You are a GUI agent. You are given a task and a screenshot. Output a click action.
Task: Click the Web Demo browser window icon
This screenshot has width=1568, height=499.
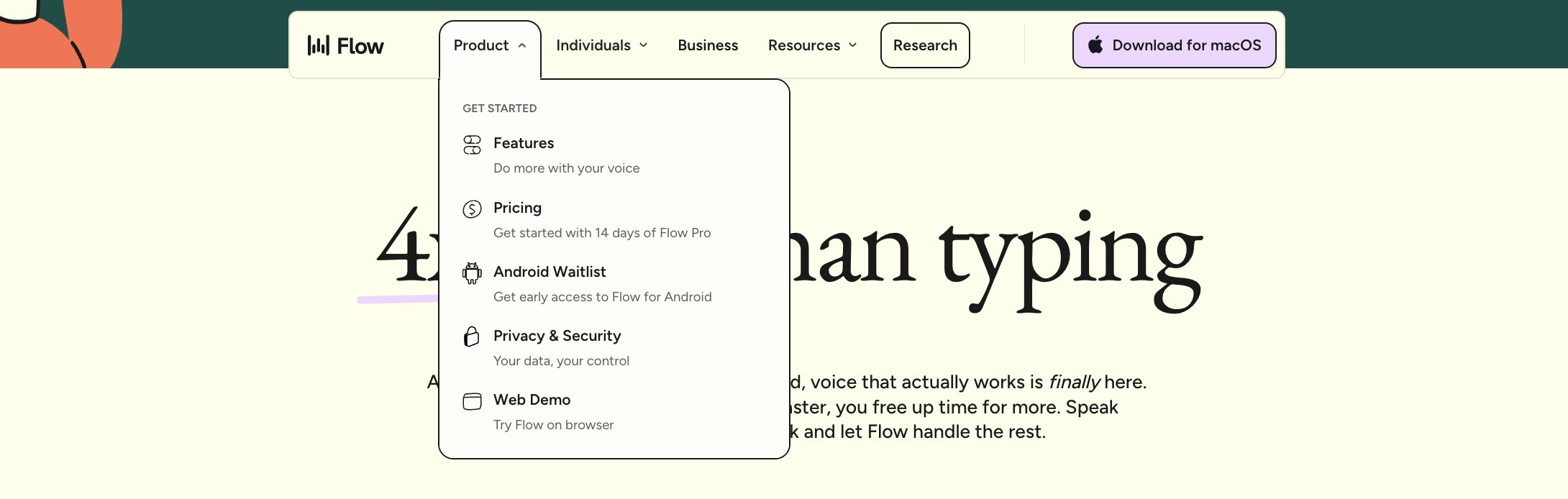coord(472,401)
